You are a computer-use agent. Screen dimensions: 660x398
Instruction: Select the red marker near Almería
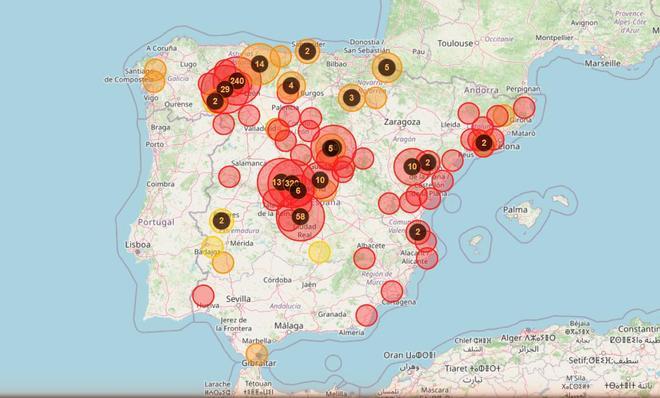[366, 315]
